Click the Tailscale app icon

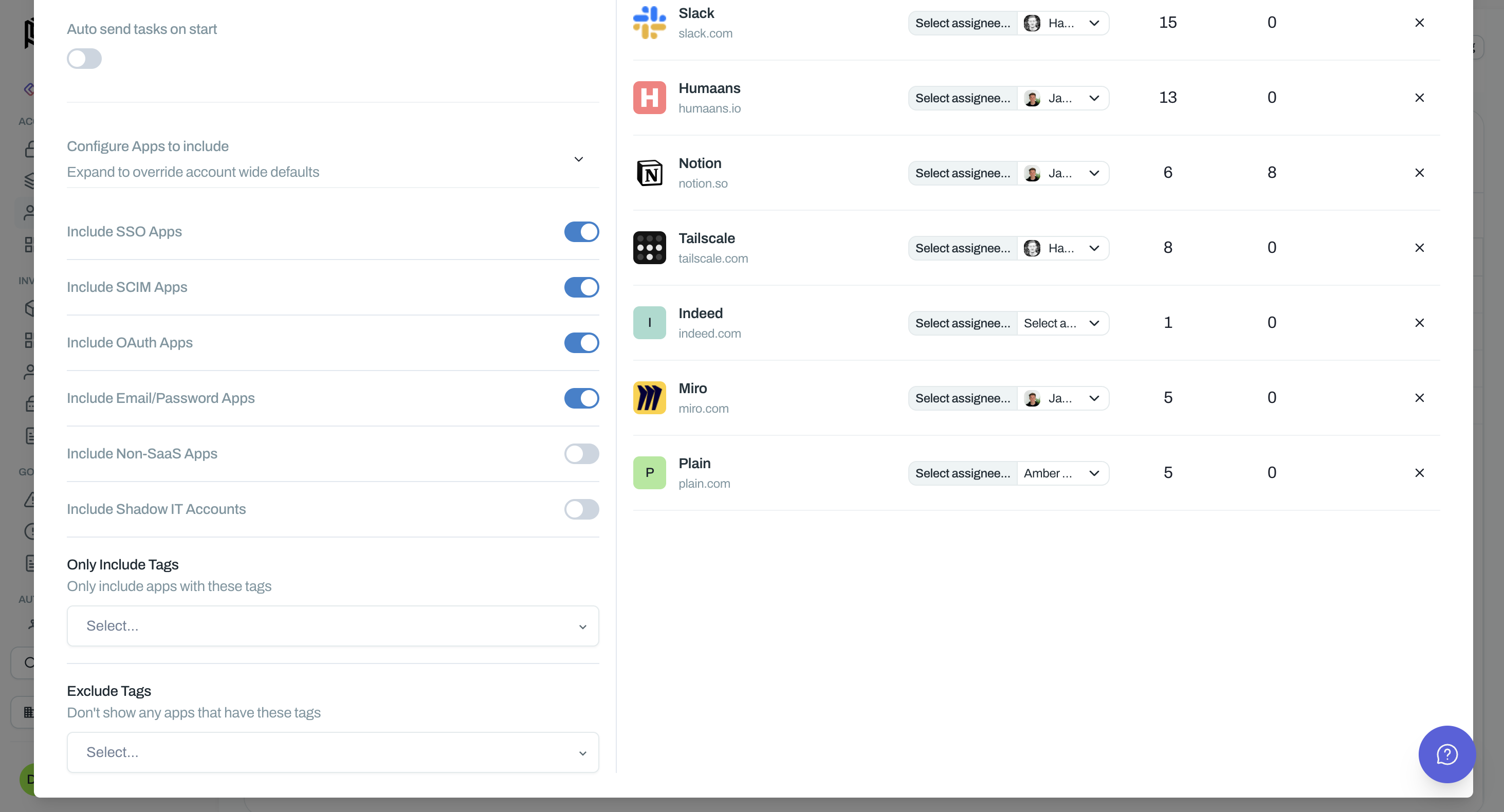[649, 248]
